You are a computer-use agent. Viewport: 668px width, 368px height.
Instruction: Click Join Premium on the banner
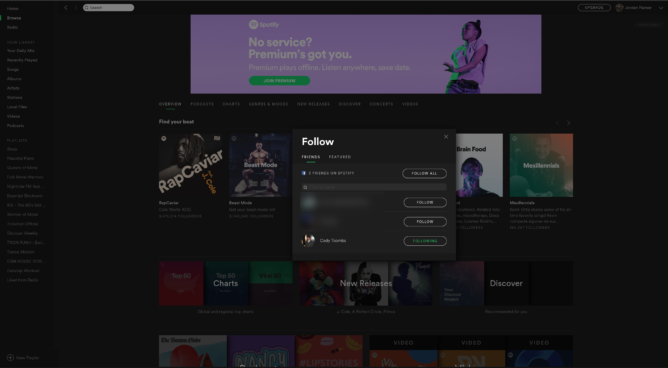point(279,80)
